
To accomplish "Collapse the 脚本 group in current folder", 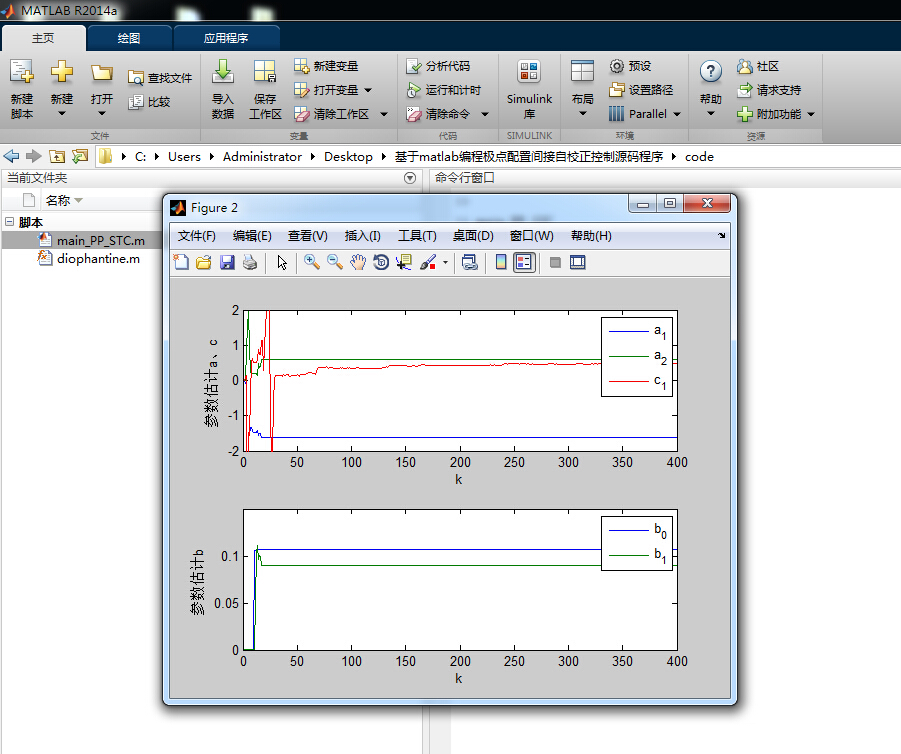I will [10, 221].
